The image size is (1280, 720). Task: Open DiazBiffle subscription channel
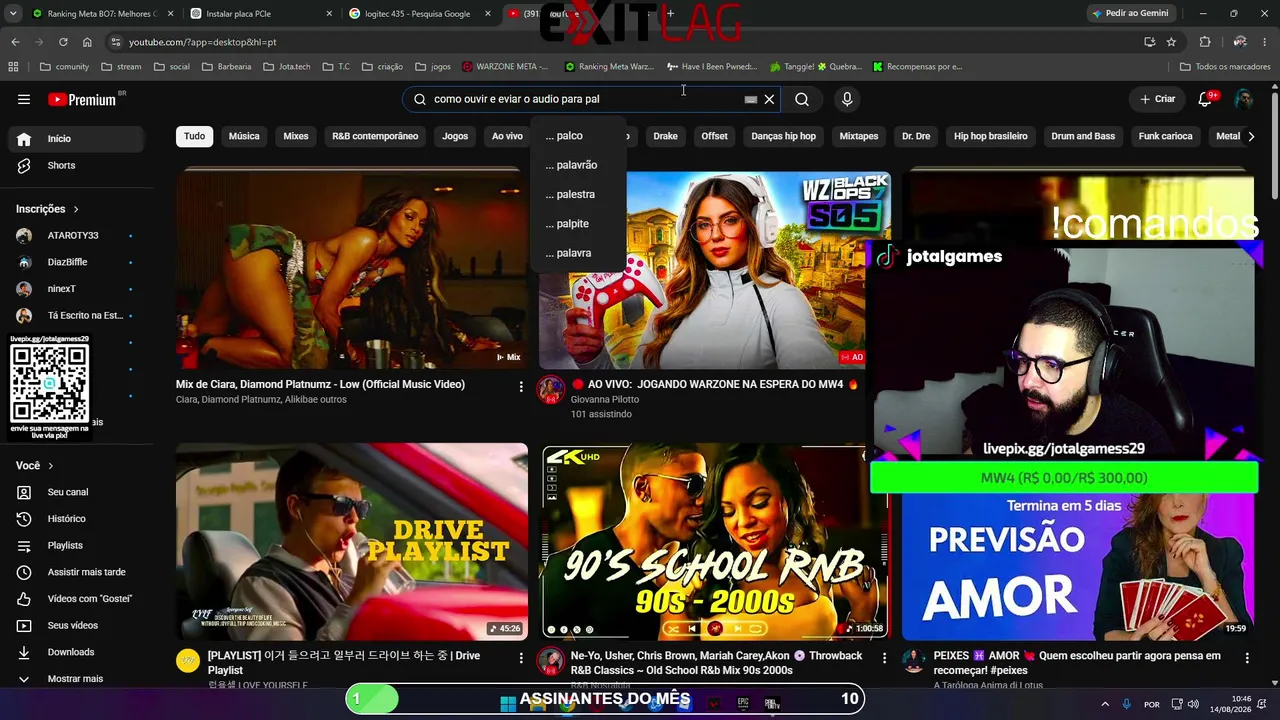tap(78, 262)
